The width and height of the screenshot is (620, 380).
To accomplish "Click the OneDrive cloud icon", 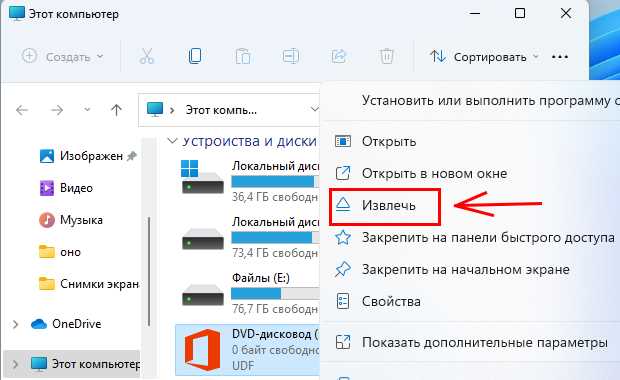I will (x=39, y=324).
